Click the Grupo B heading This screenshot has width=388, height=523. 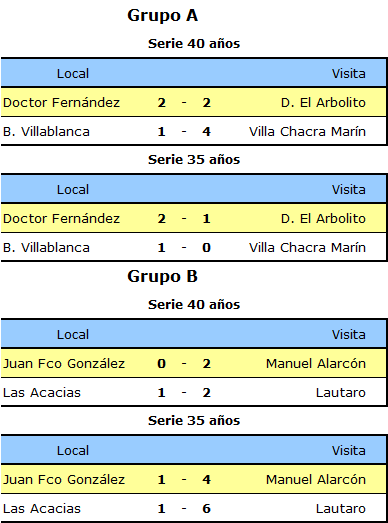[162, 277]
